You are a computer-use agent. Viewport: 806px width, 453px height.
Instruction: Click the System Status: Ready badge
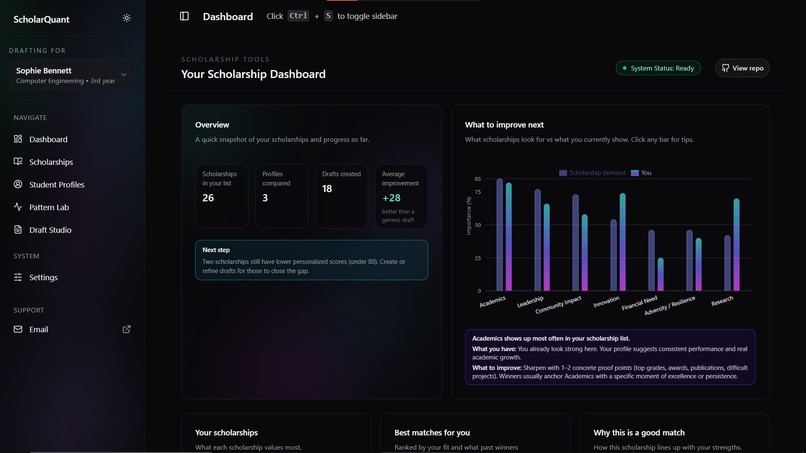coord(658,68)
